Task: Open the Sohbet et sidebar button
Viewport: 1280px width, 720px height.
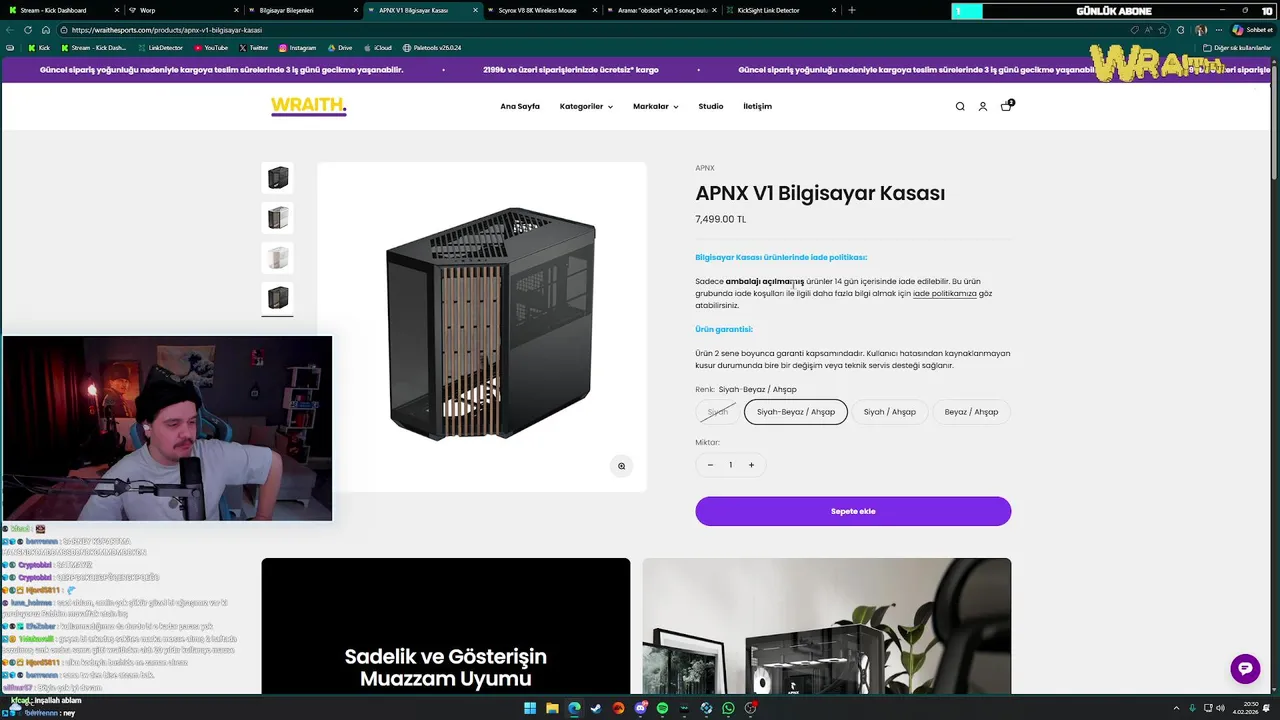Action: 1252,30
